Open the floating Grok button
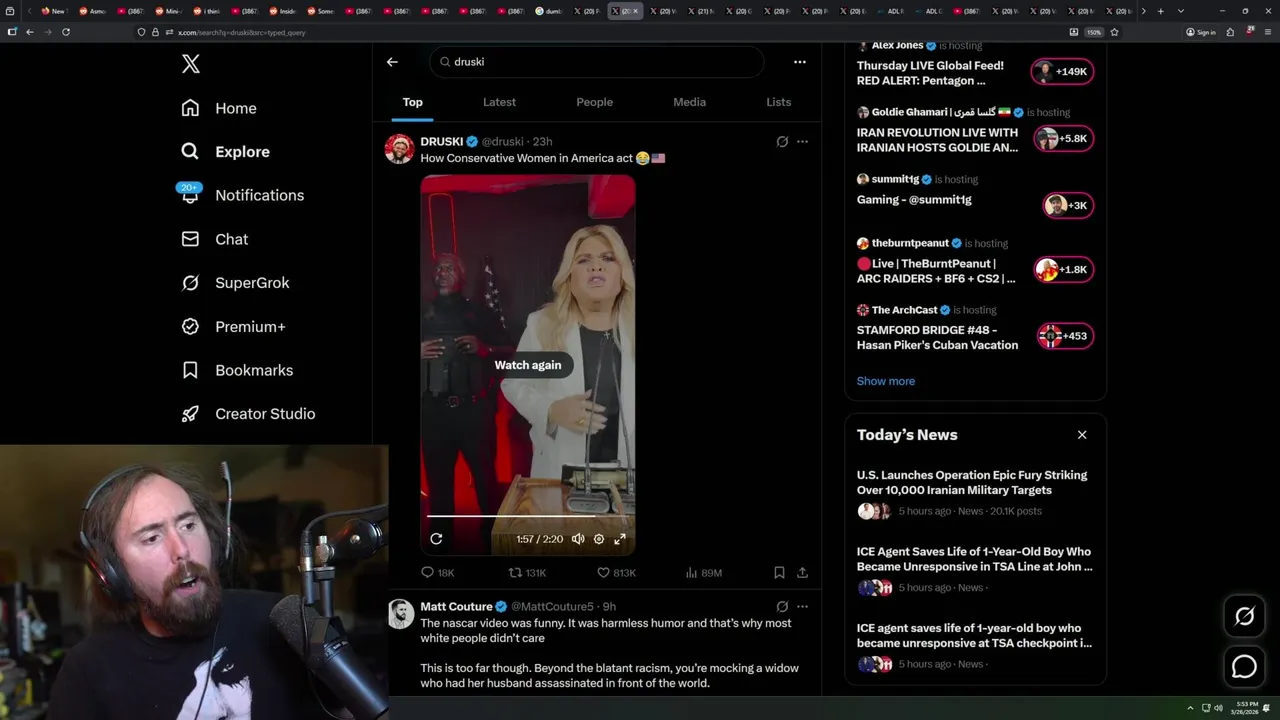The width and height of the screenshot is (1280, 720). tap(1244, 617)
